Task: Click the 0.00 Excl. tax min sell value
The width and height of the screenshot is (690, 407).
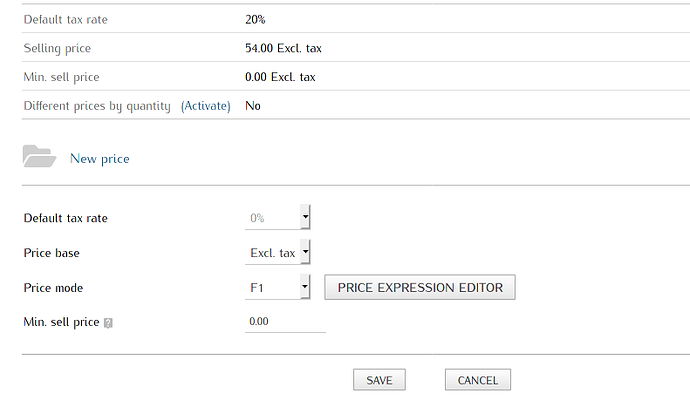Action: pyautogui.click(x=280, y=77)
